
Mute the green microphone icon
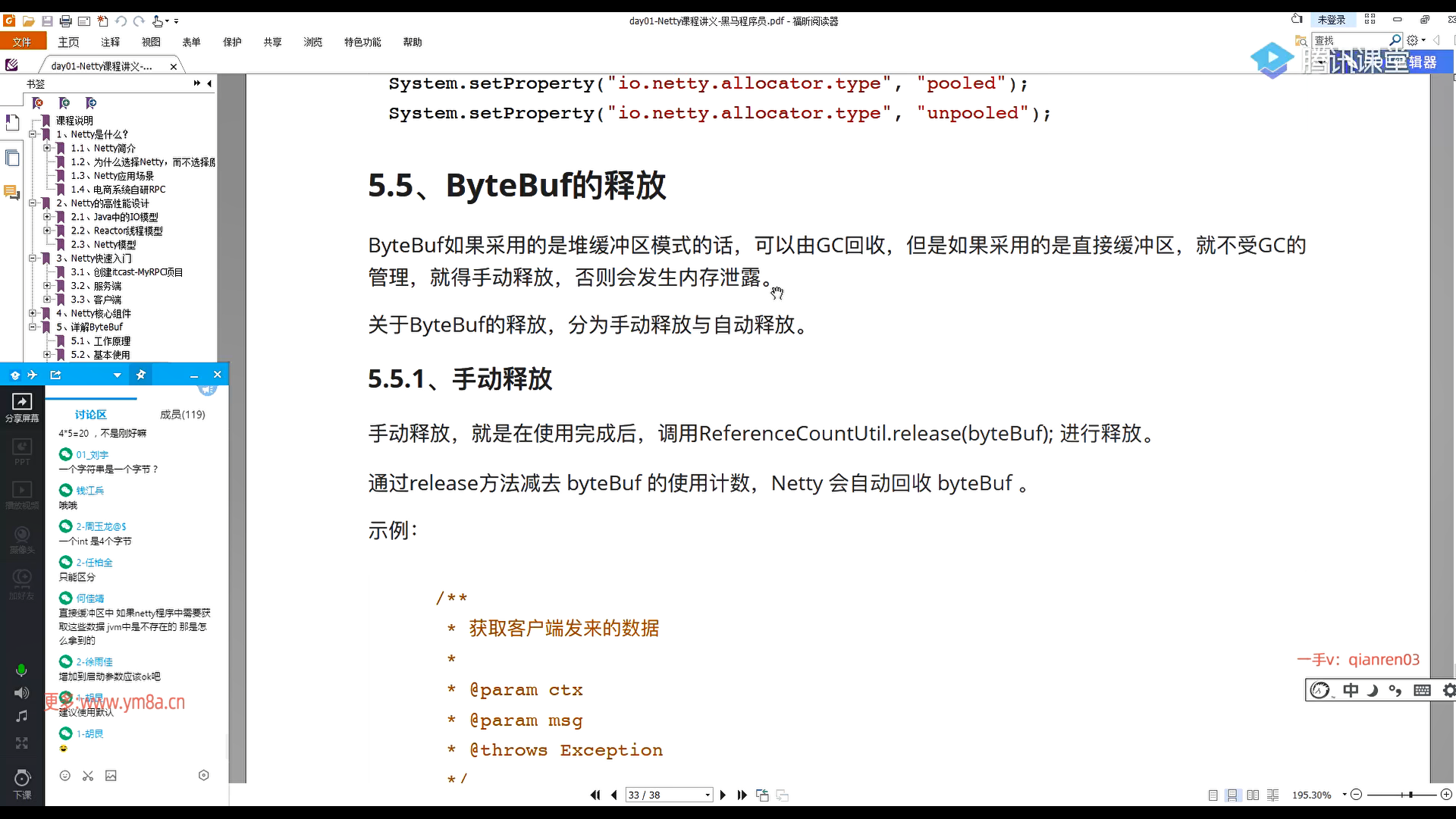(x=21, y=670)
